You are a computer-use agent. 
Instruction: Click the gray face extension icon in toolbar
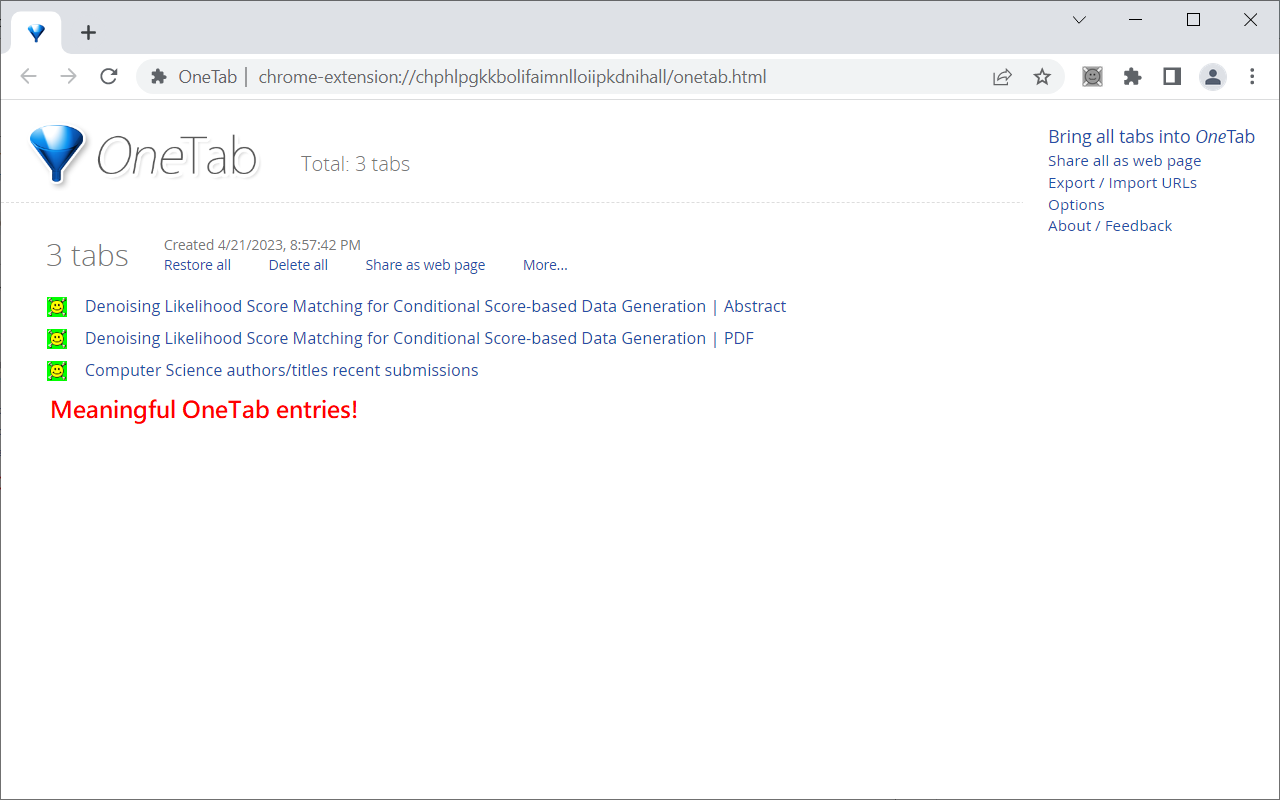click(1092, 77)
